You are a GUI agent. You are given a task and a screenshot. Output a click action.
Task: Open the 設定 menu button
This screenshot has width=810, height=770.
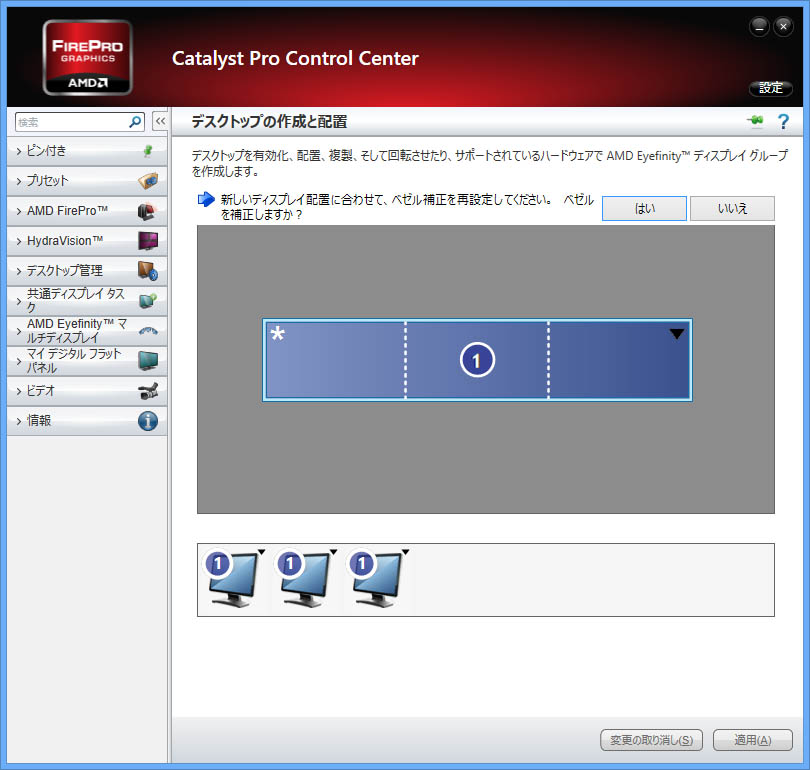point(771,88)
